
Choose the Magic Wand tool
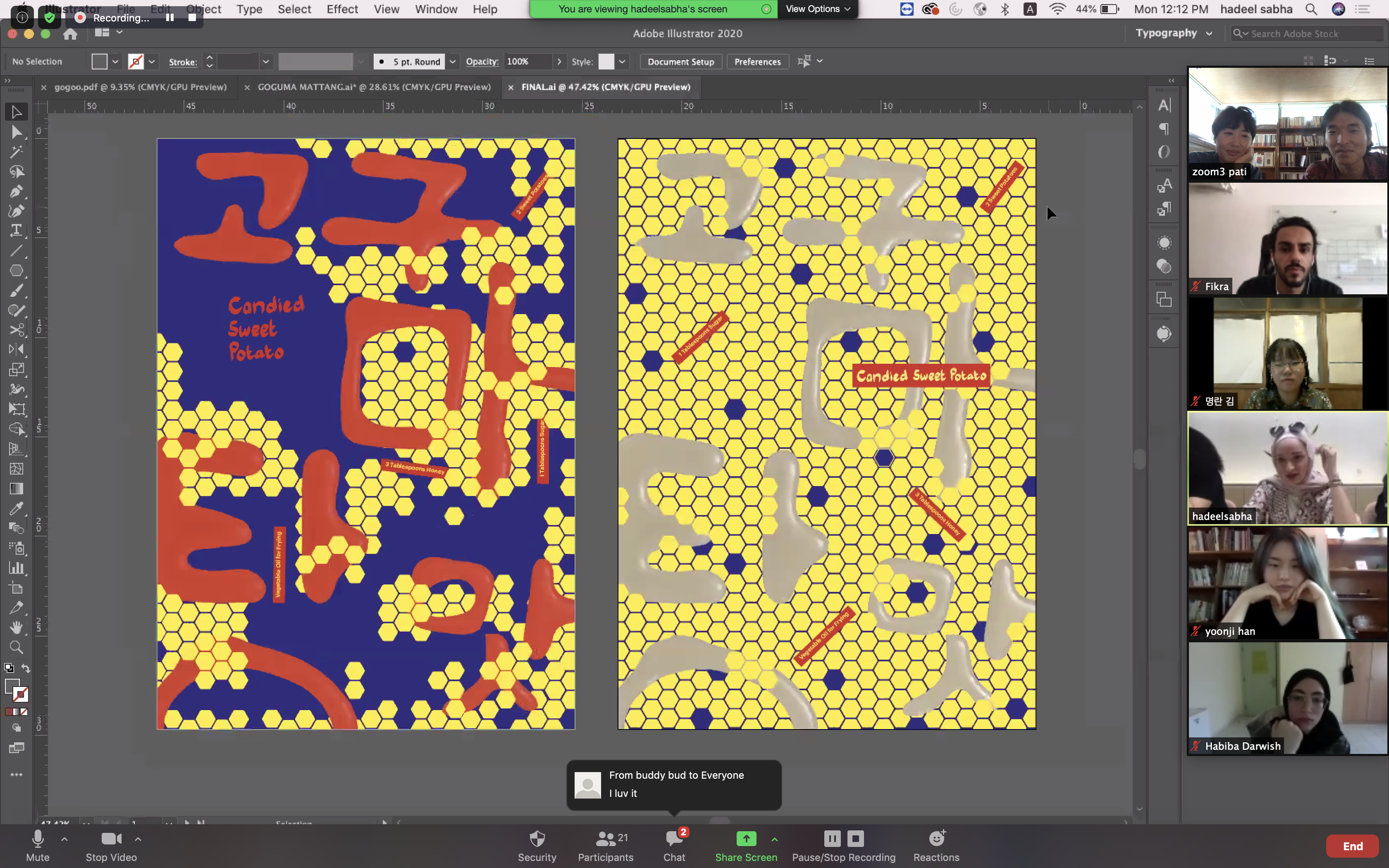click(16, 152)
